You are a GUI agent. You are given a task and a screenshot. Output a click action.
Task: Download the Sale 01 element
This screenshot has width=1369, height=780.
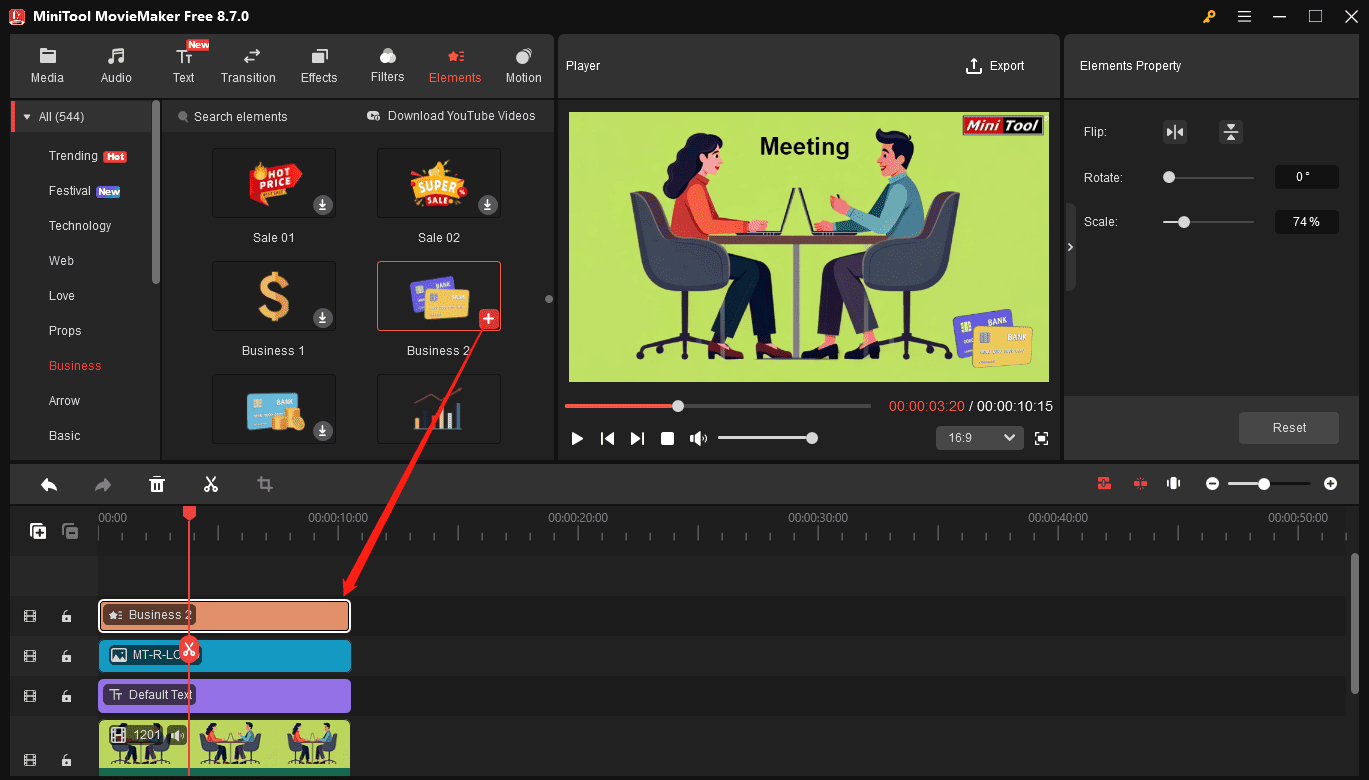(323, 205)
